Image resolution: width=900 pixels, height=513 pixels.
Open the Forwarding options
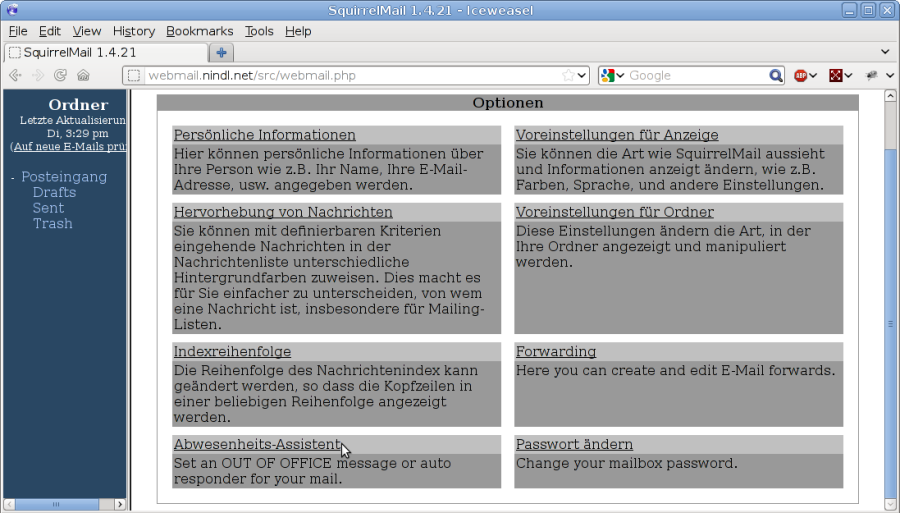pyautogui.click(x=556, y=352)
